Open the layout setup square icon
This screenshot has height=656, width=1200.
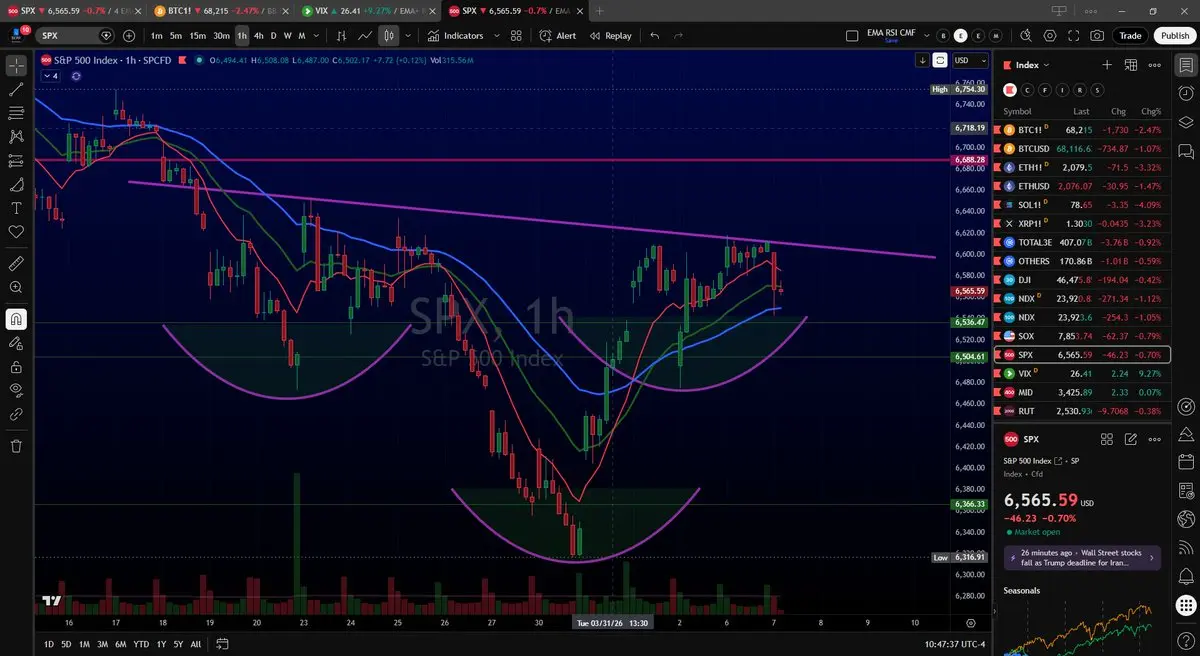click(x=852, y=36)
